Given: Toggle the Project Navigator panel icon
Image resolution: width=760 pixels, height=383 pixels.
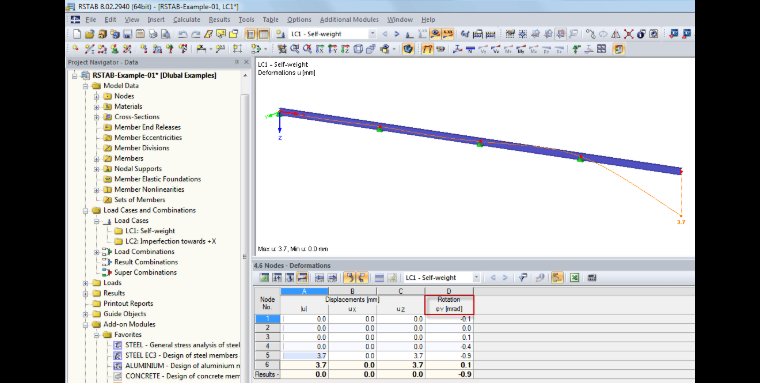Looking at the screenshot, I should tap(251, 34).
